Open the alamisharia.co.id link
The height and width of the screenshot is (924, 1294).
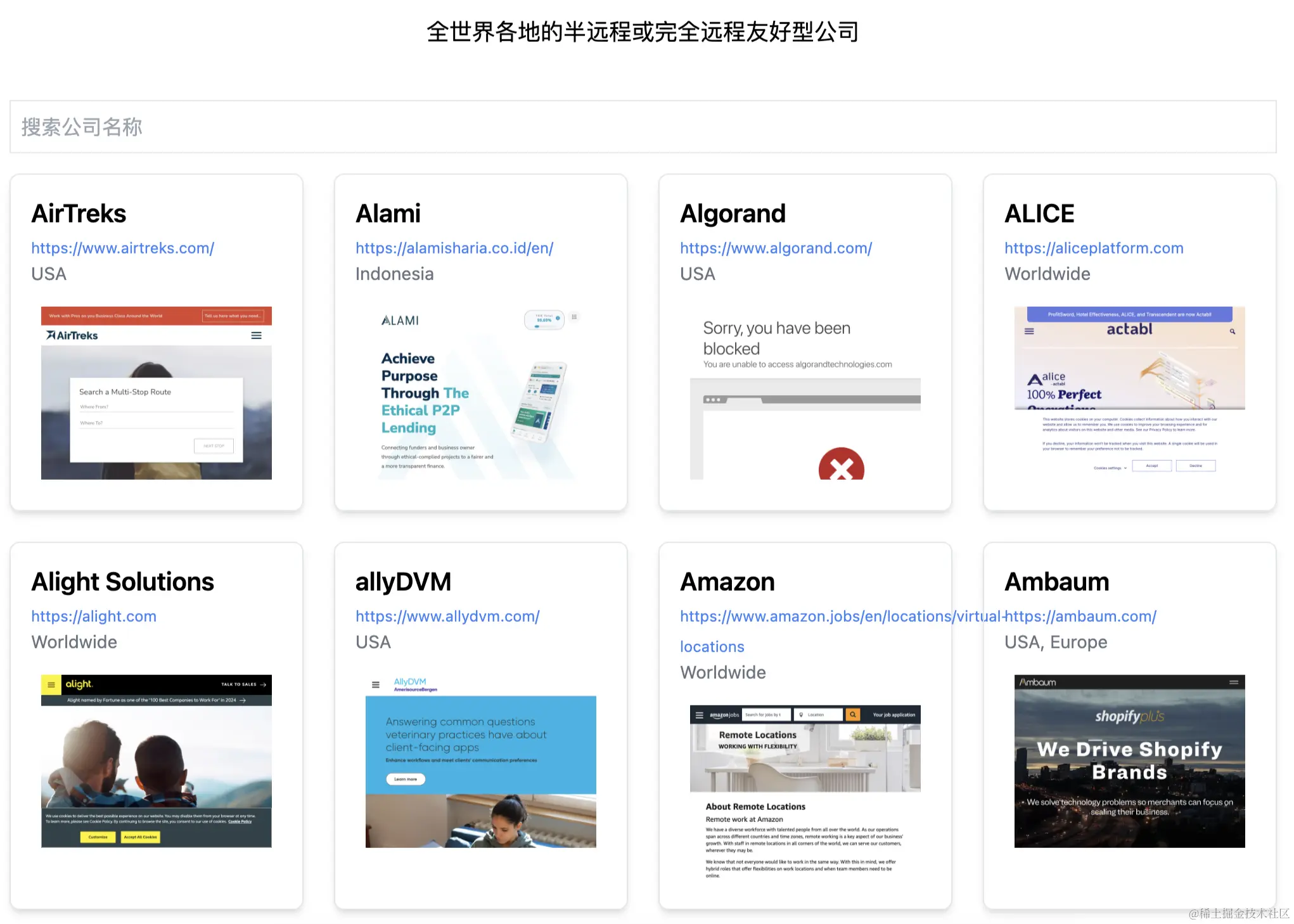coord(454,248)
